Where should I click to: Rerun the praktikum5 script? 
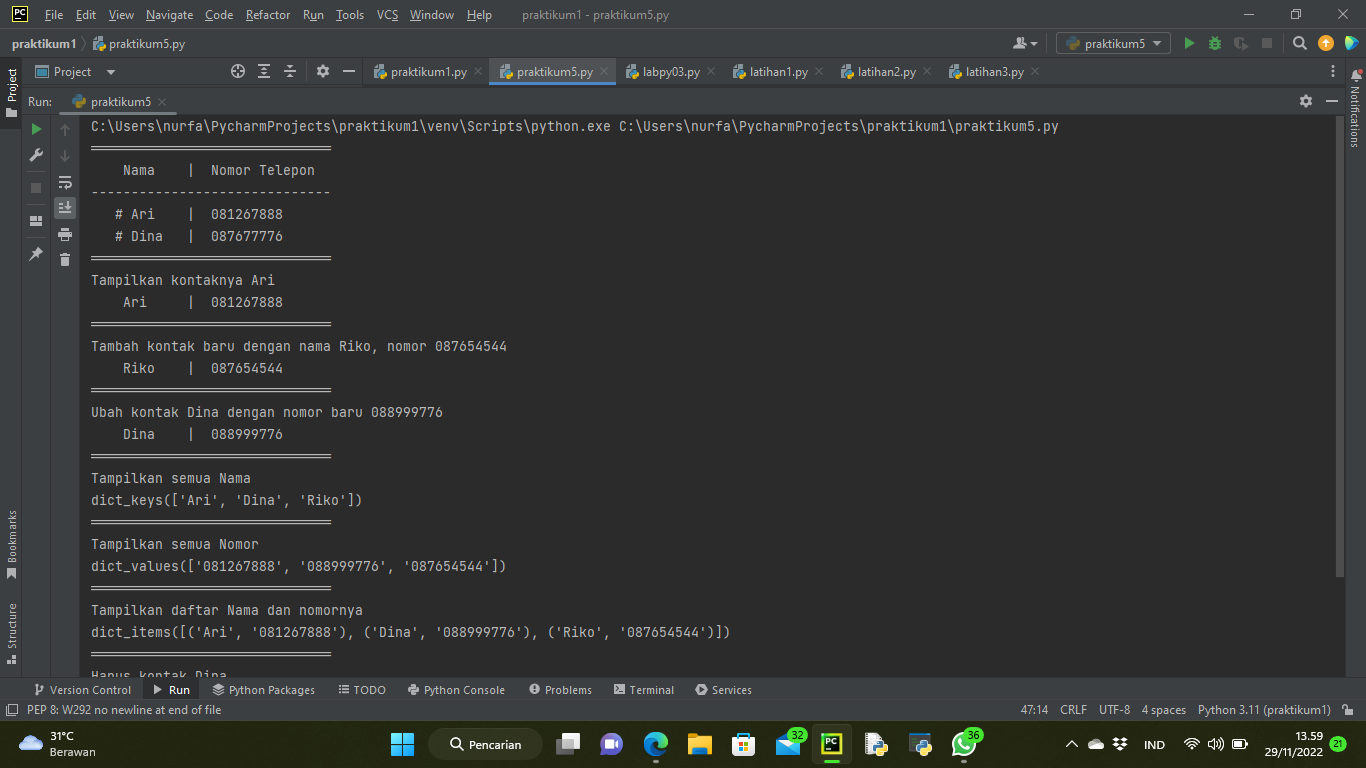click(x=35, y=131)
